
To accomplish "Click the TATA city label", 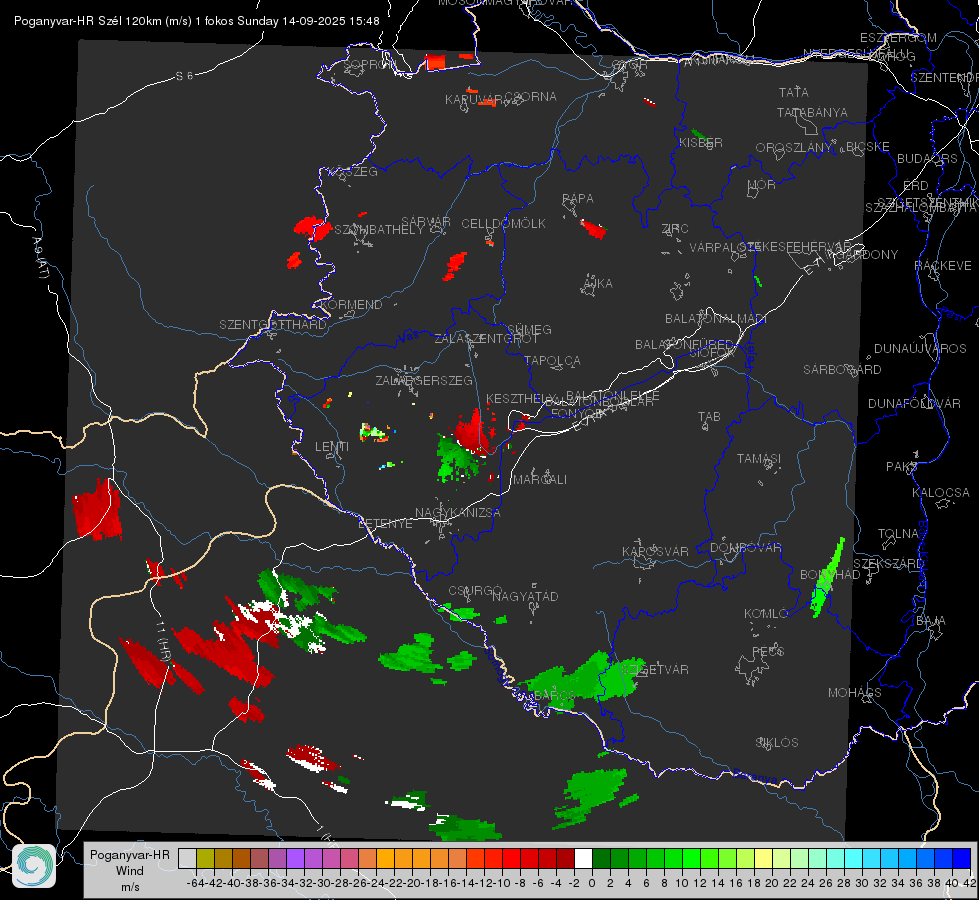I will 794,92.
